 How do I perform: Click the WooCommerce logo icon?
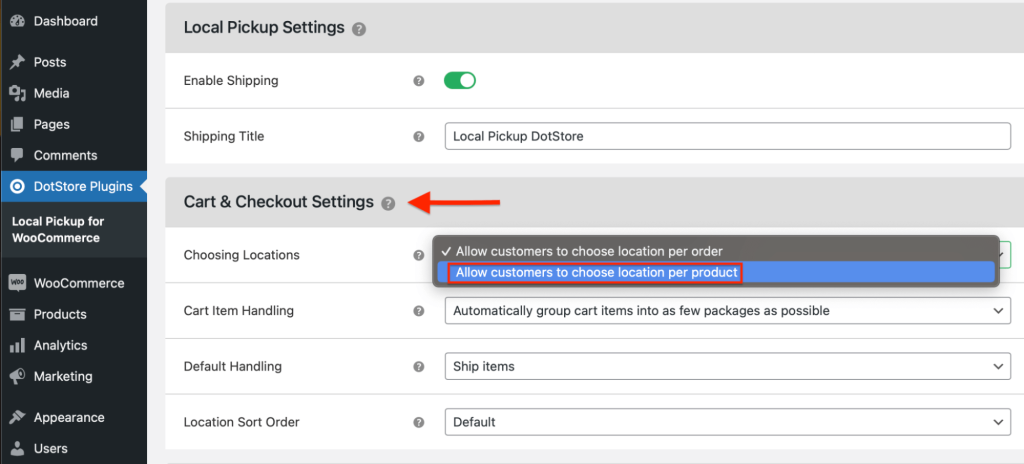(x=18, y=283)
